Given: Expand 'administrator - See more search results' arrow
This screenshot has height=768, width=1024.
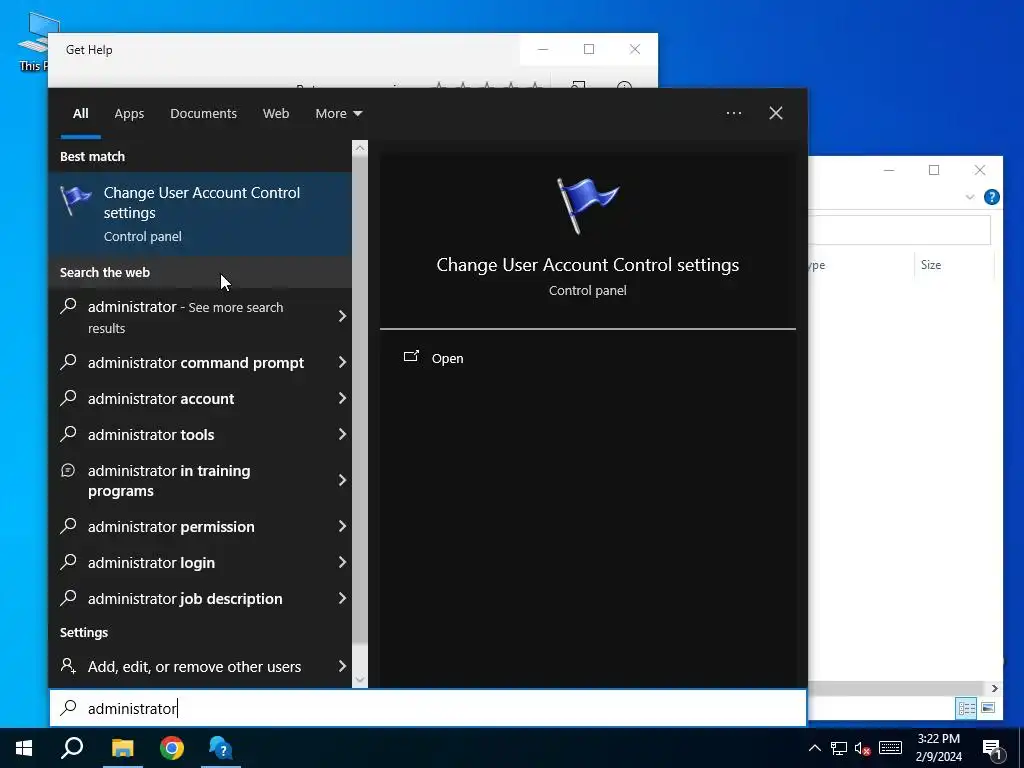Looking at the screenshot, I should [x=342, y=317].
